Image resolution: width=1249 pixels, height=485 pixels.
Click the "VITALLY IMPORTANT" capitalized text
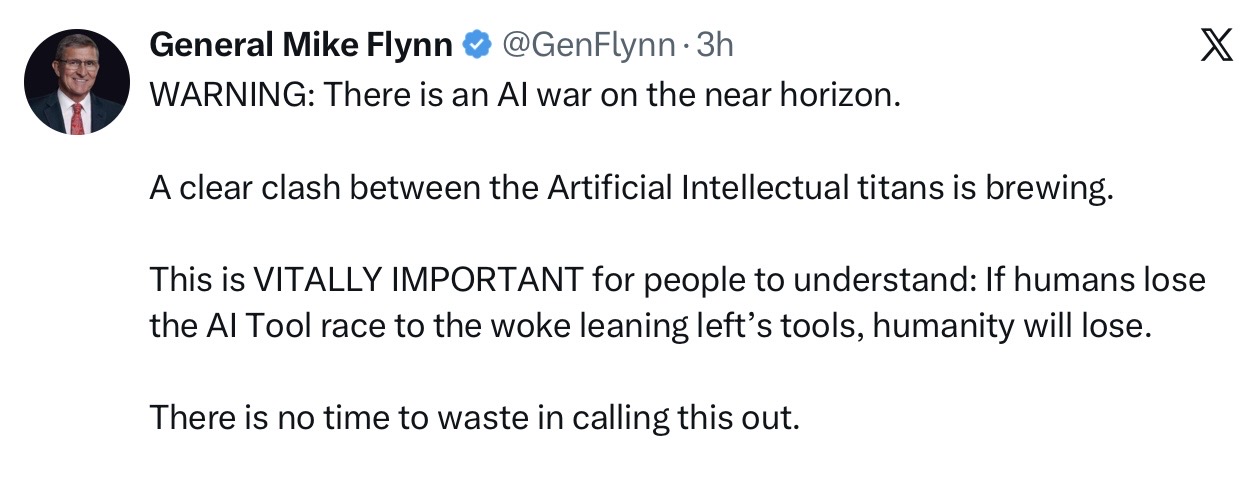click(417, 281)
